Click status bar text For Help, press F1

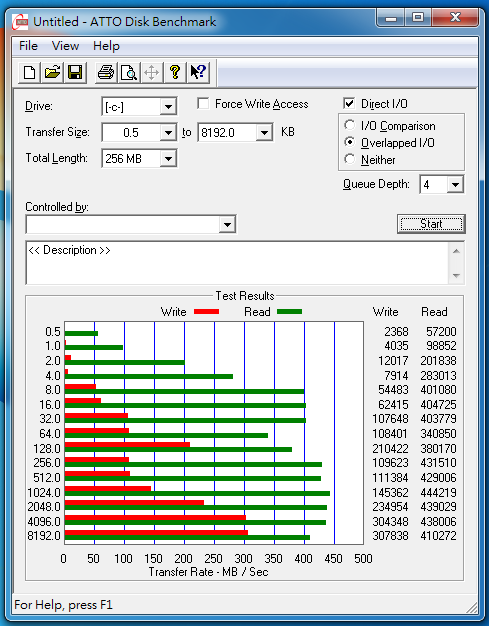[63, 604]
